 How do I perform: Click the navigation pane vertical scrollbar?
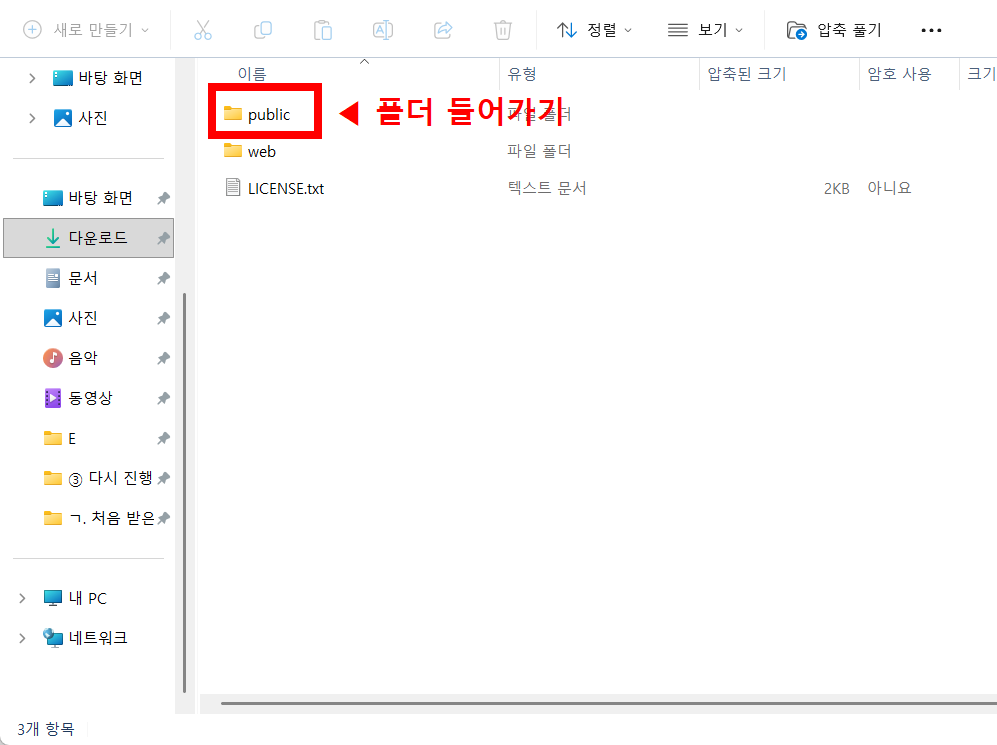(184, 493)
